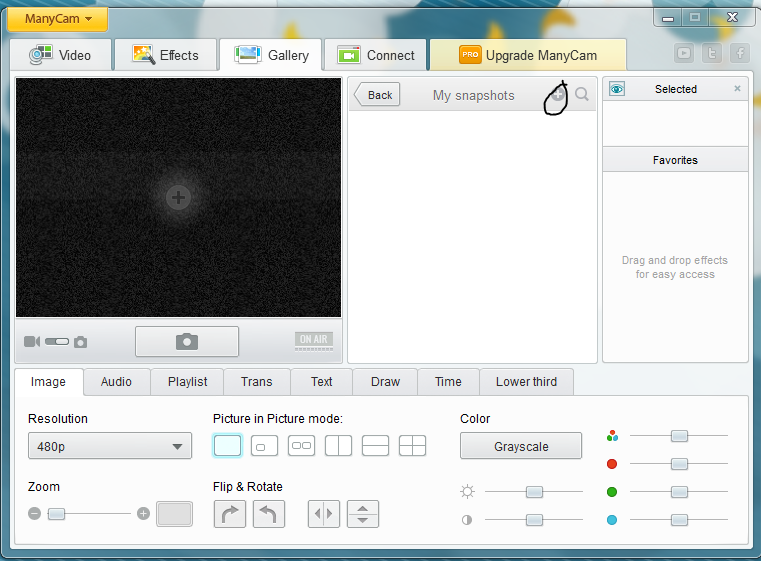The height and width of the screenshot is (561, 761).
Task: Click the blue channel slider handle
Action: tap(679, 520)
